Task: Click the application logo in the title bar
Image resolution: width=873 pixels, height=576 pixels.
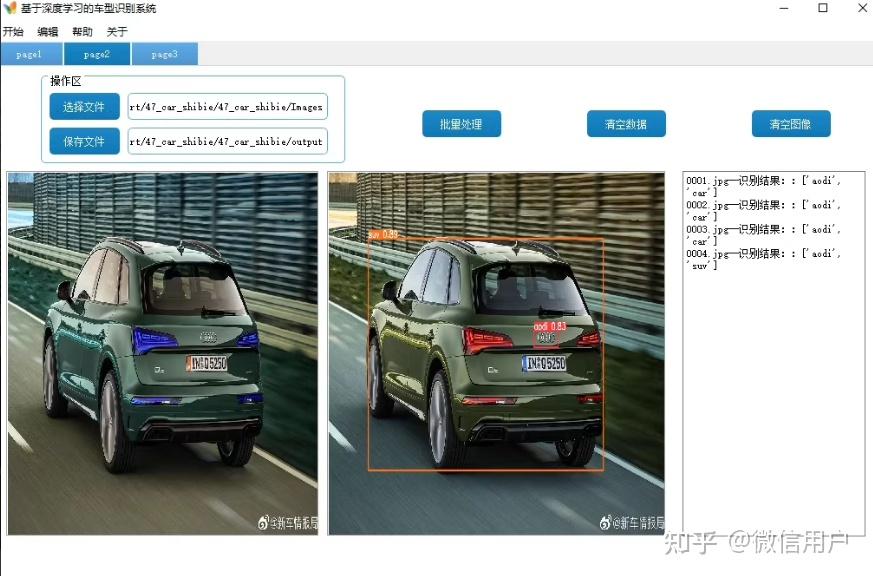Action: tap(10, 8)
